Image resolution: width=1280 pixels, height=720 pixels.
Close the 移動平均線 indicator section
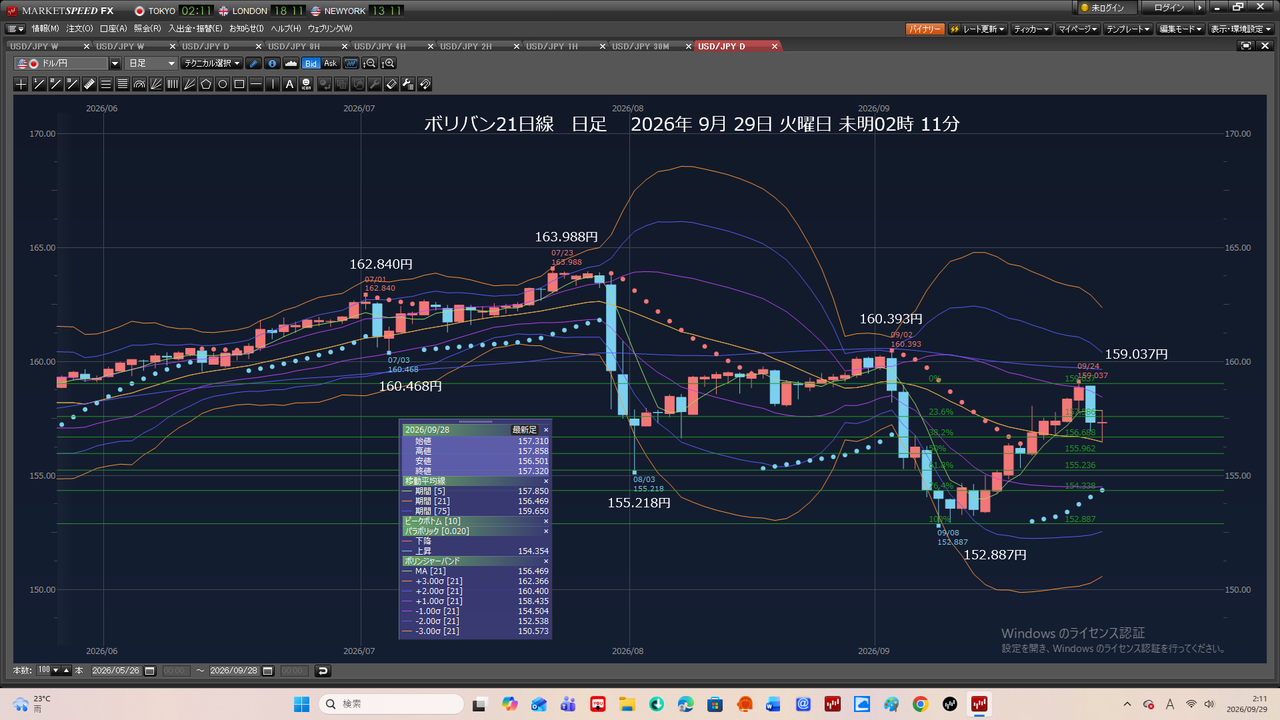coord(546,481)
